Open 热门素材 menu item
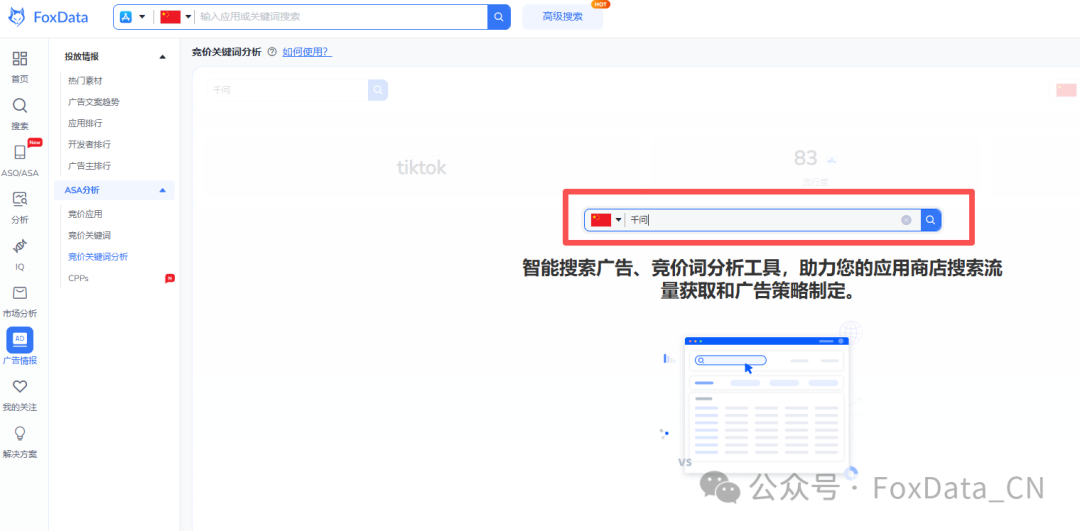This screenshot has width=1080, height=531. pos(85,81)
